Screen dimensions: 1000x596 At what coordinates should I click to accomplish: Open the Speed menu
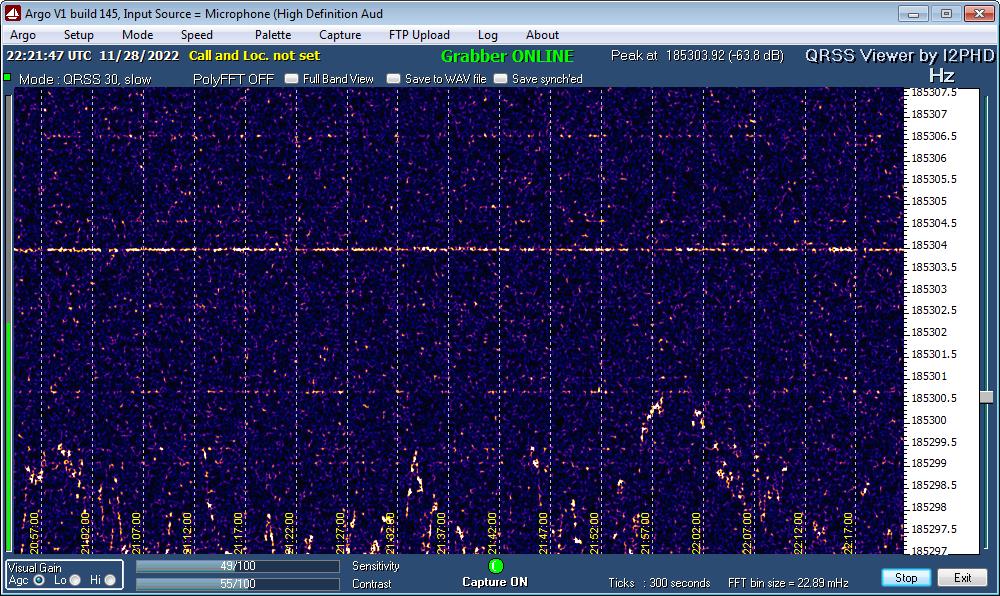point(196,35)
